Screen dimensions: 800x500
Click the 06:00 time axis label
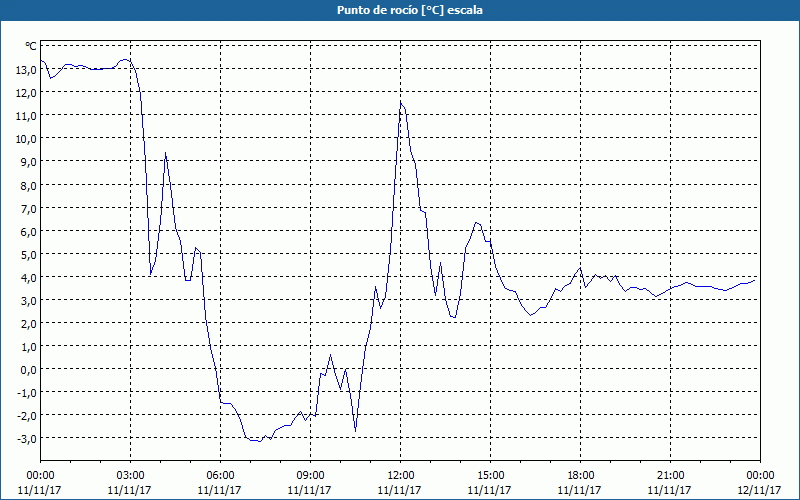220,476
